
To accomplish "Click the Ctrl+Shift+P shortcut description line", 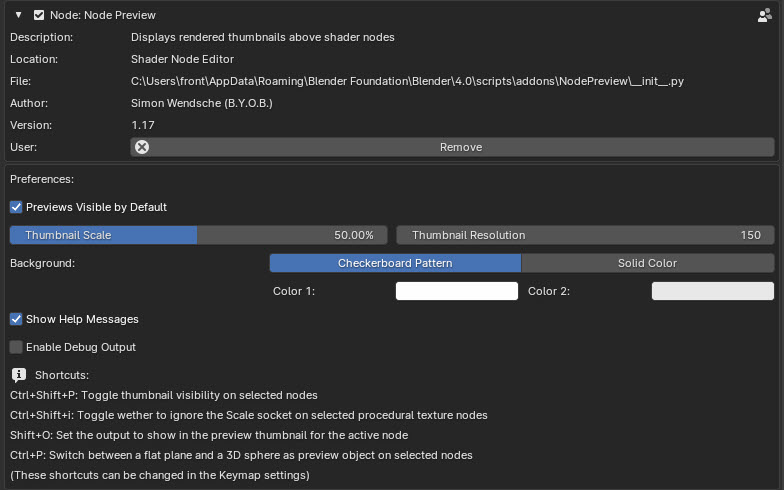I will point(164,395).
